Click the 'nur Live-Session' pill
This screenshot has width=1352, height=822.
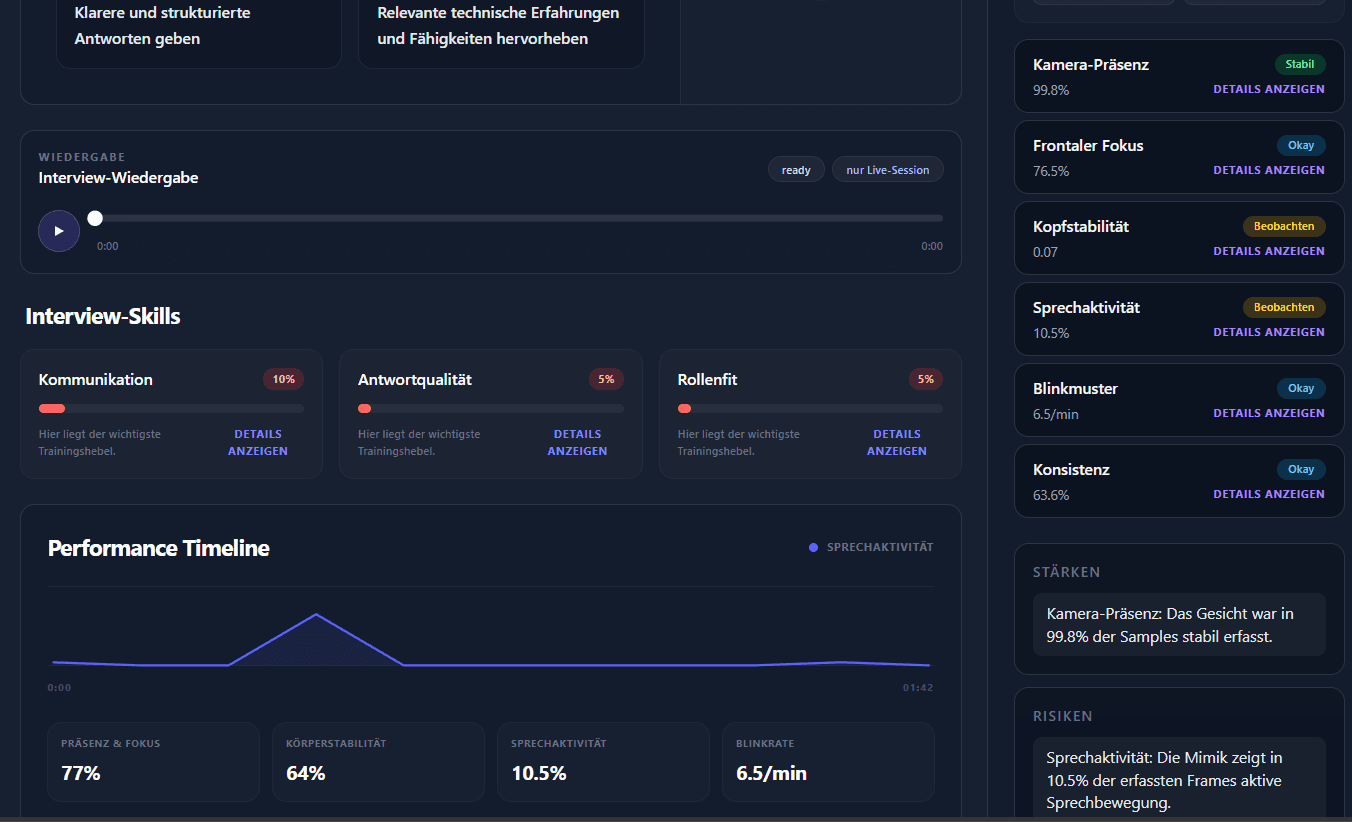(x=888, y=170)
